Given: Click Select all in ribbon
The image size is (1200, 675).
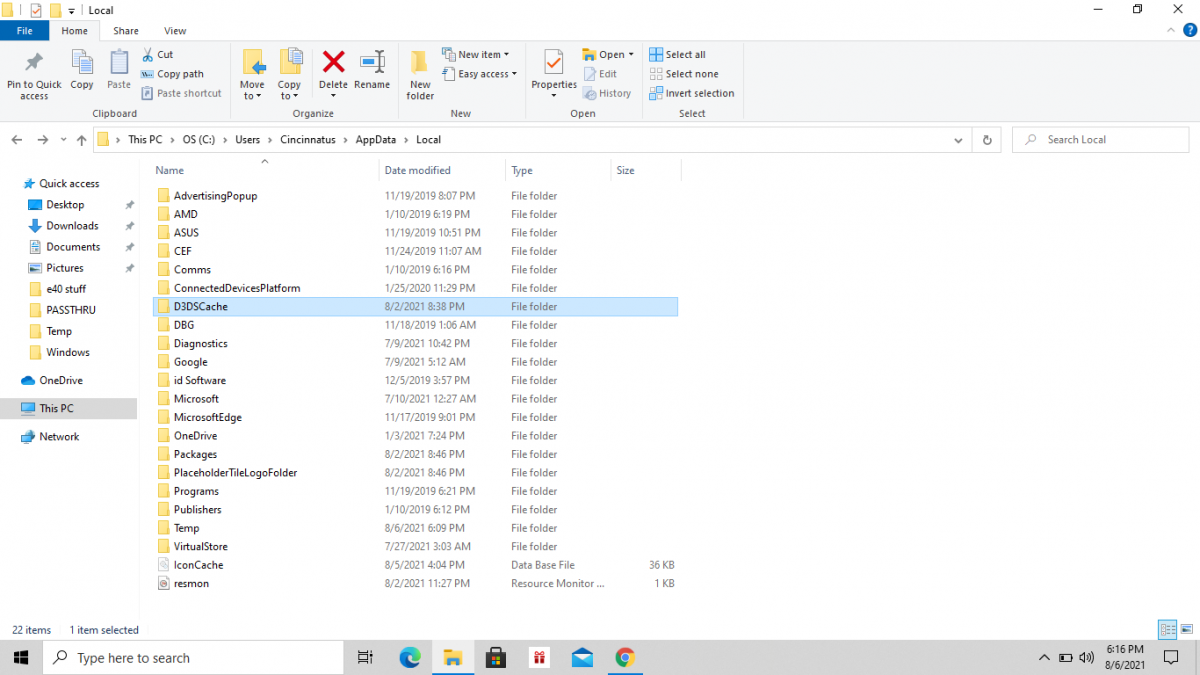Looking at the screenshot, I should coord(678,55).
